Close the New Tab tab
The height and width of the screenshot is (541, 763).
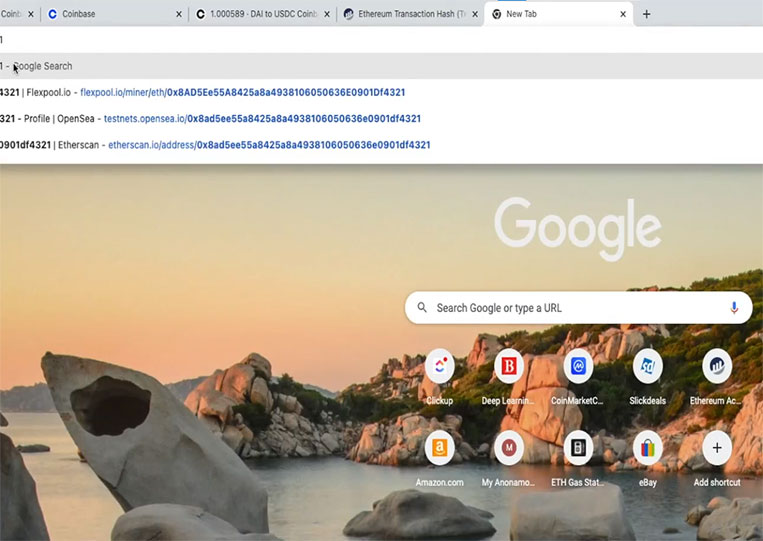click(x=623, y=14)
